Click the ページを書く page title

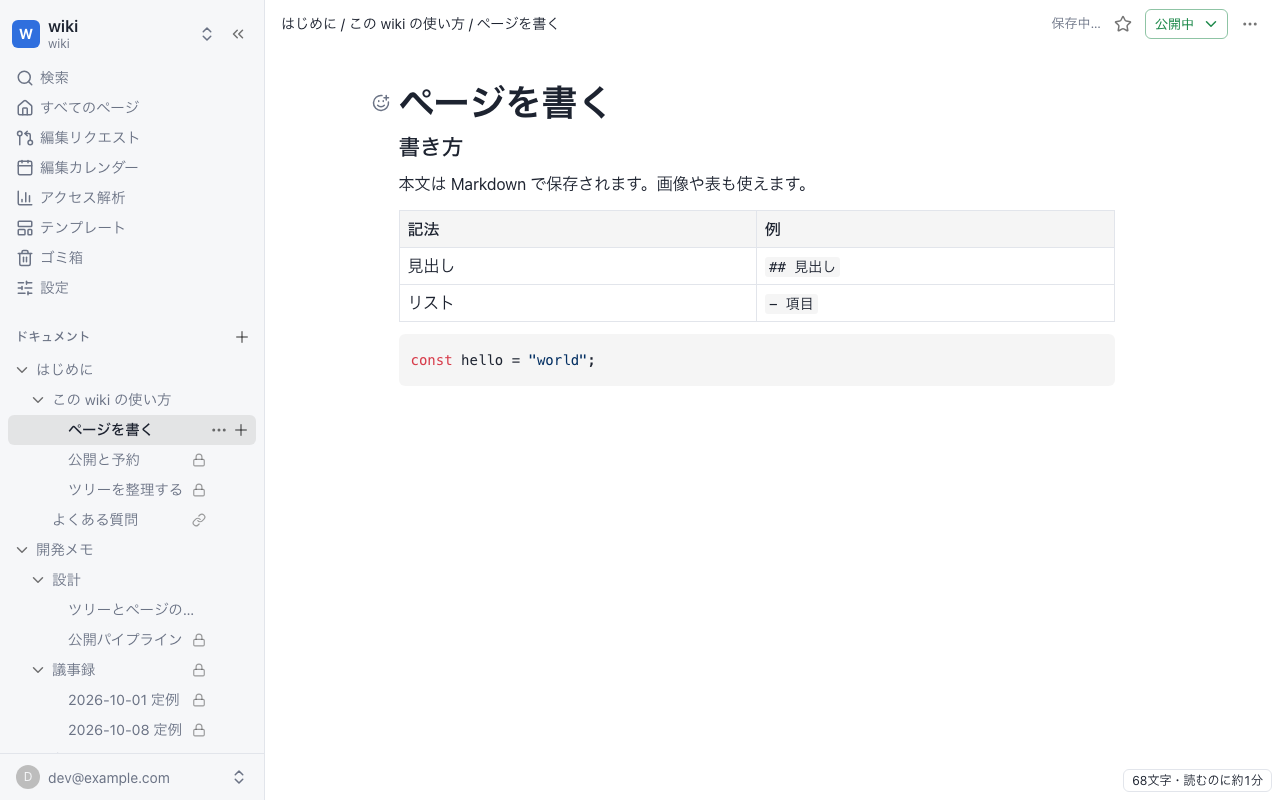pos(504,102)
